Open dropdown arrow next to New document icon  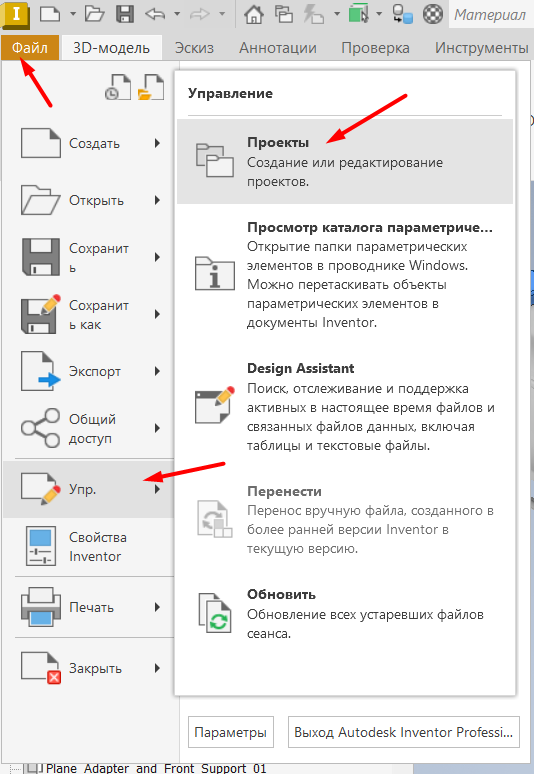click(73, 14)
